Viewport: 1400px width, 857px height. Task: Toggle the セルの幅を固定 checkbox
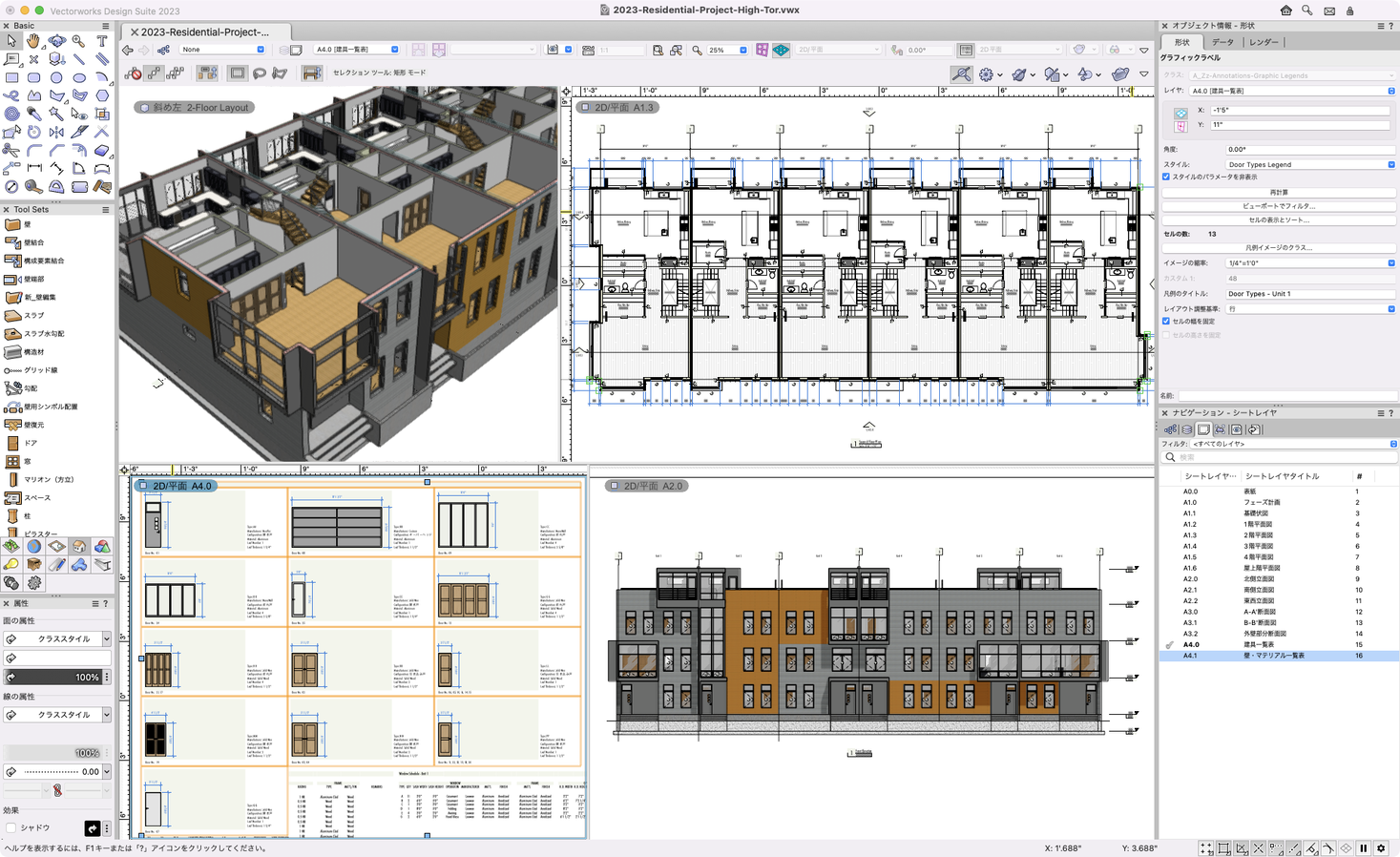[1167, 321]
